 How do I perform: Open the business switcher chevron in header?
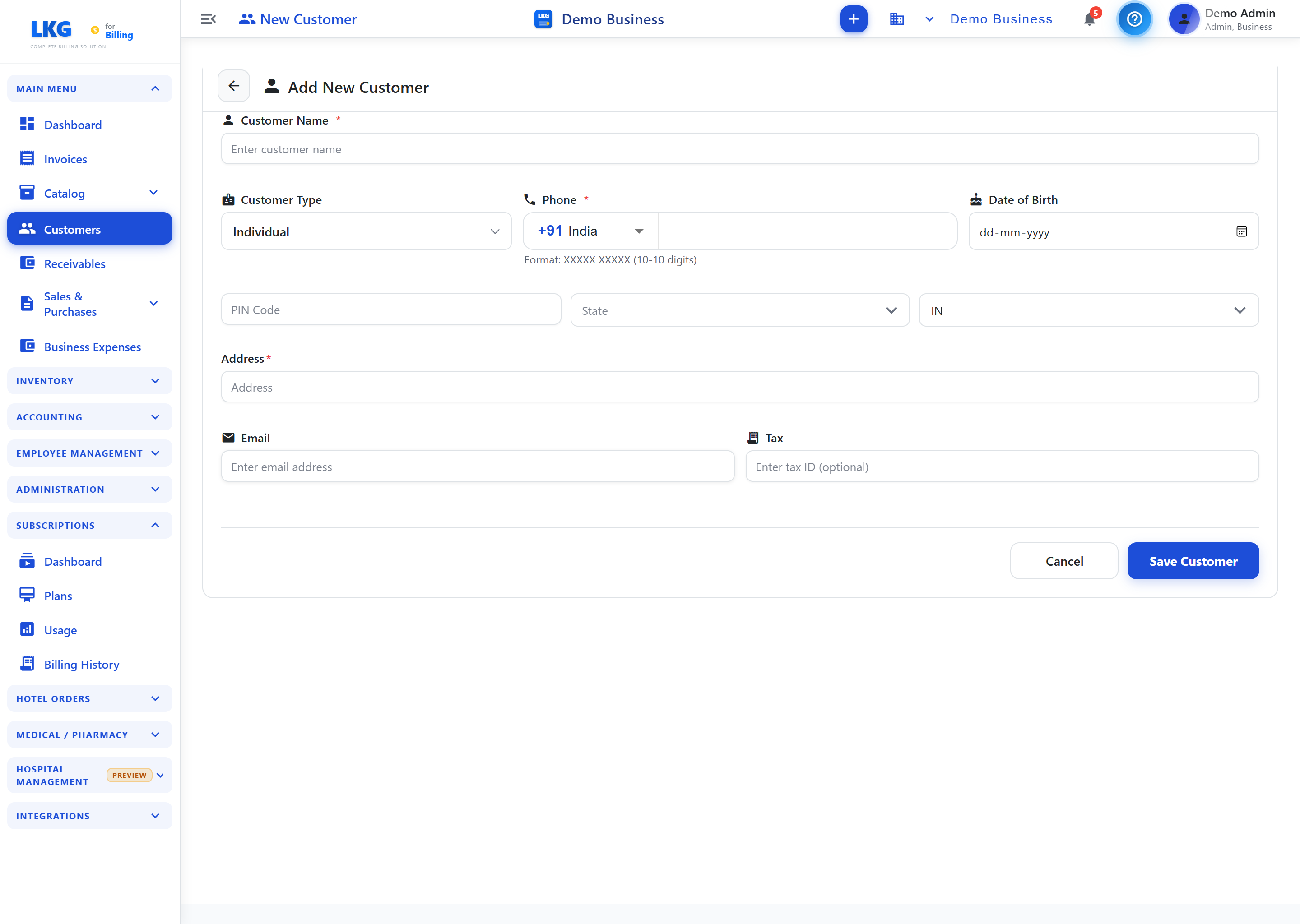(929, 19)
